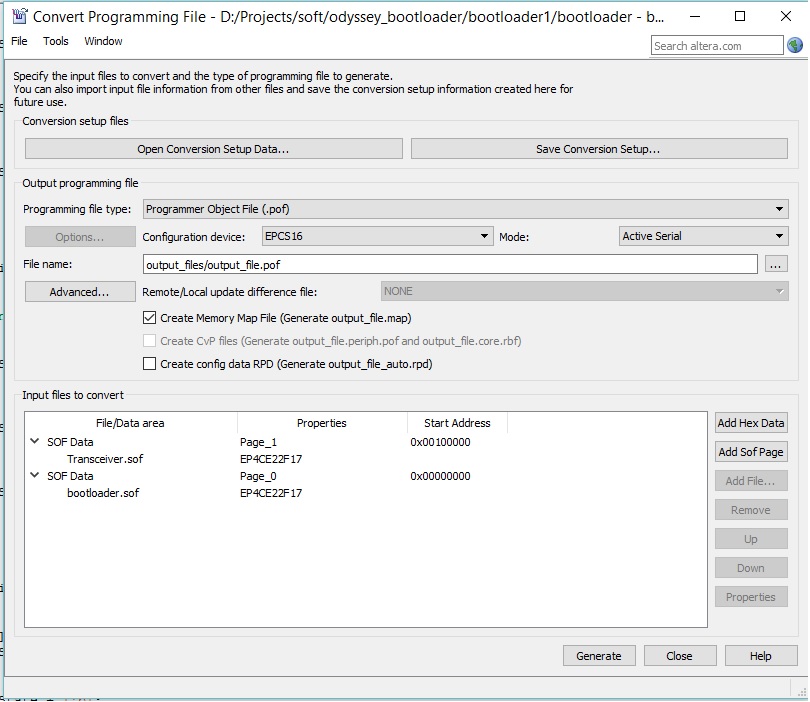Click Save Conversion Setup button
Screen dimensions: 810x702
tap(599, 149)
